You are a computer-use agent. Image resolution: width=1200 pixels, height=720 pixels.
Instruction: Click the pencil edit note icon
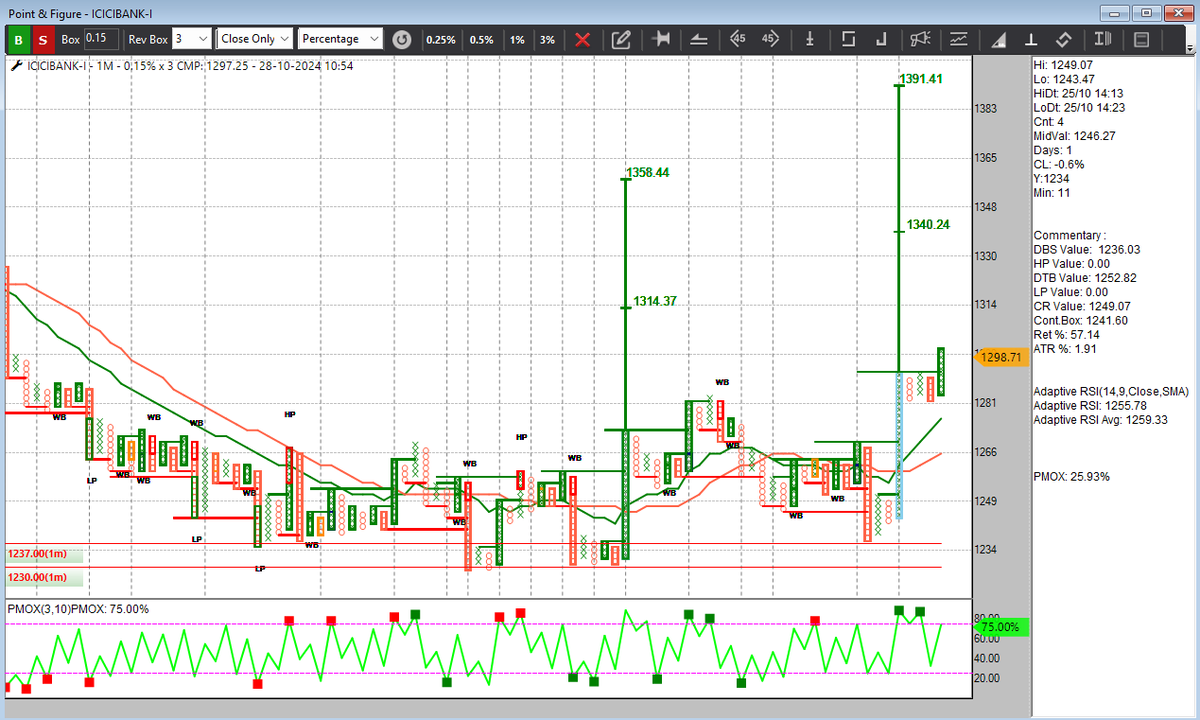(x=620, y=40)
